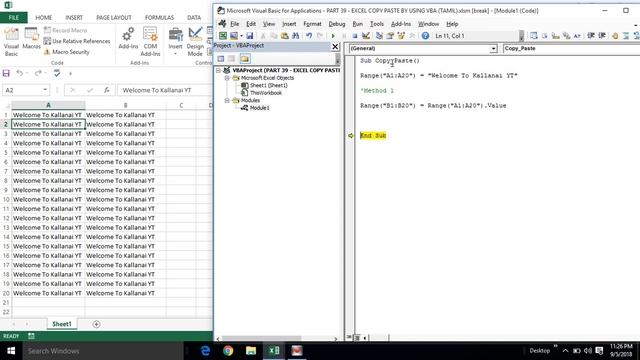This screenshot has height=360, width=640.
Task: Click View Code icon in Project pane
Action: coord(221,59)
